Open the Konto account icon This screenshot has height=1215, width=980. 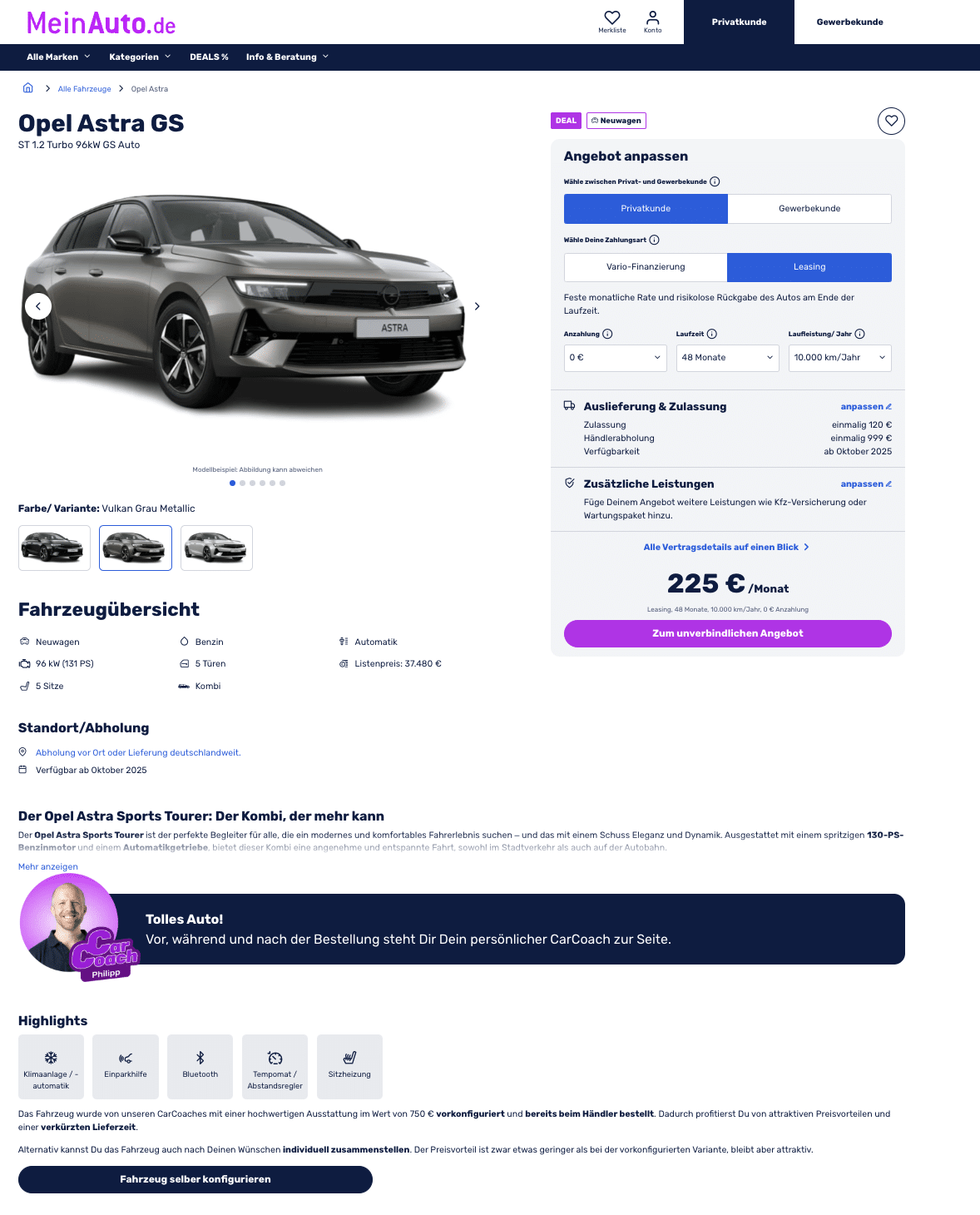[x=653, y=17]
